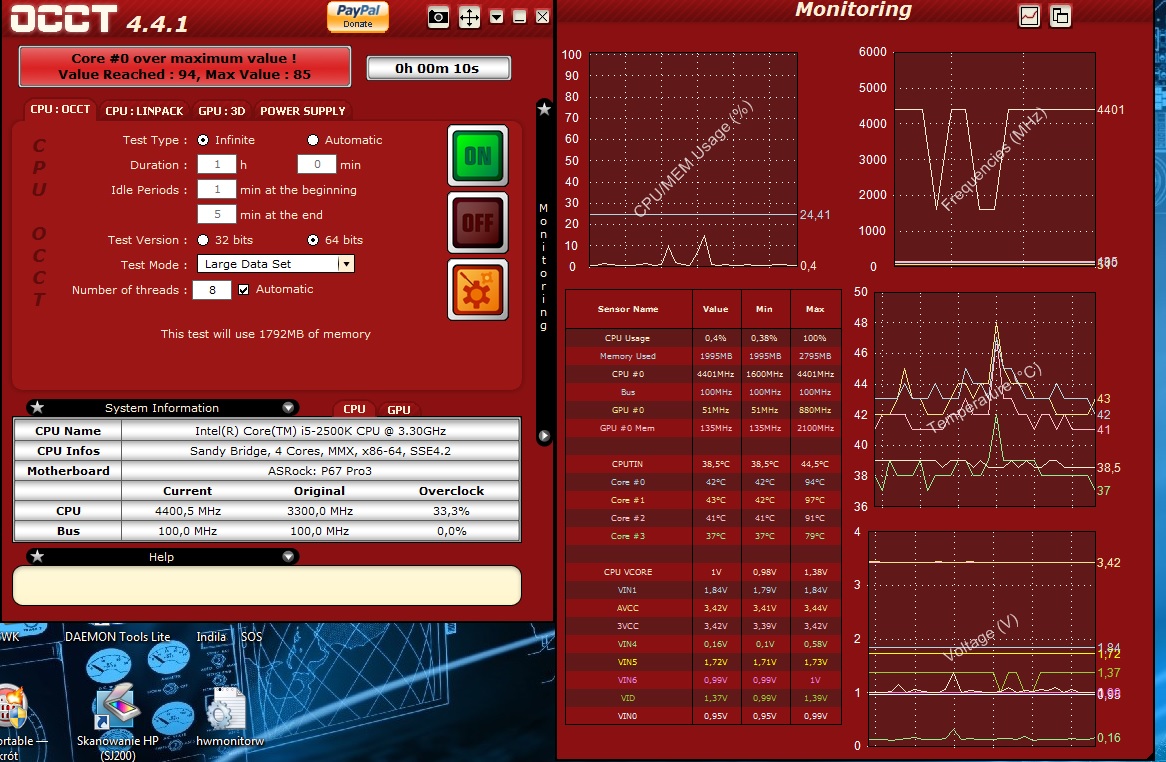Image resolution: width=1166 pixels, height=762 pixels.
Task: Select the GPU system info tab
Action: click(399, 410)
